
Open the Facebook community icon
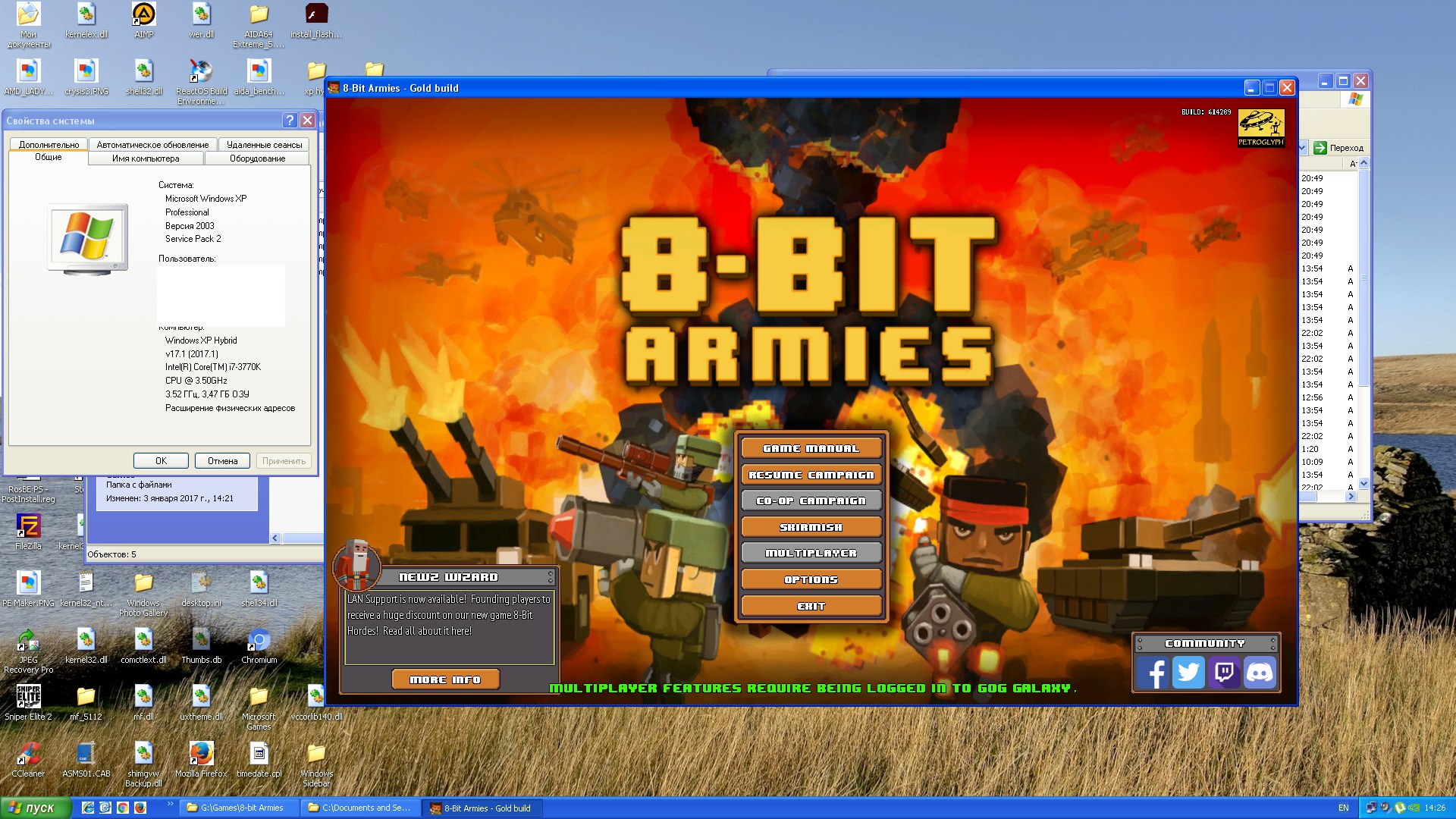1153,673
